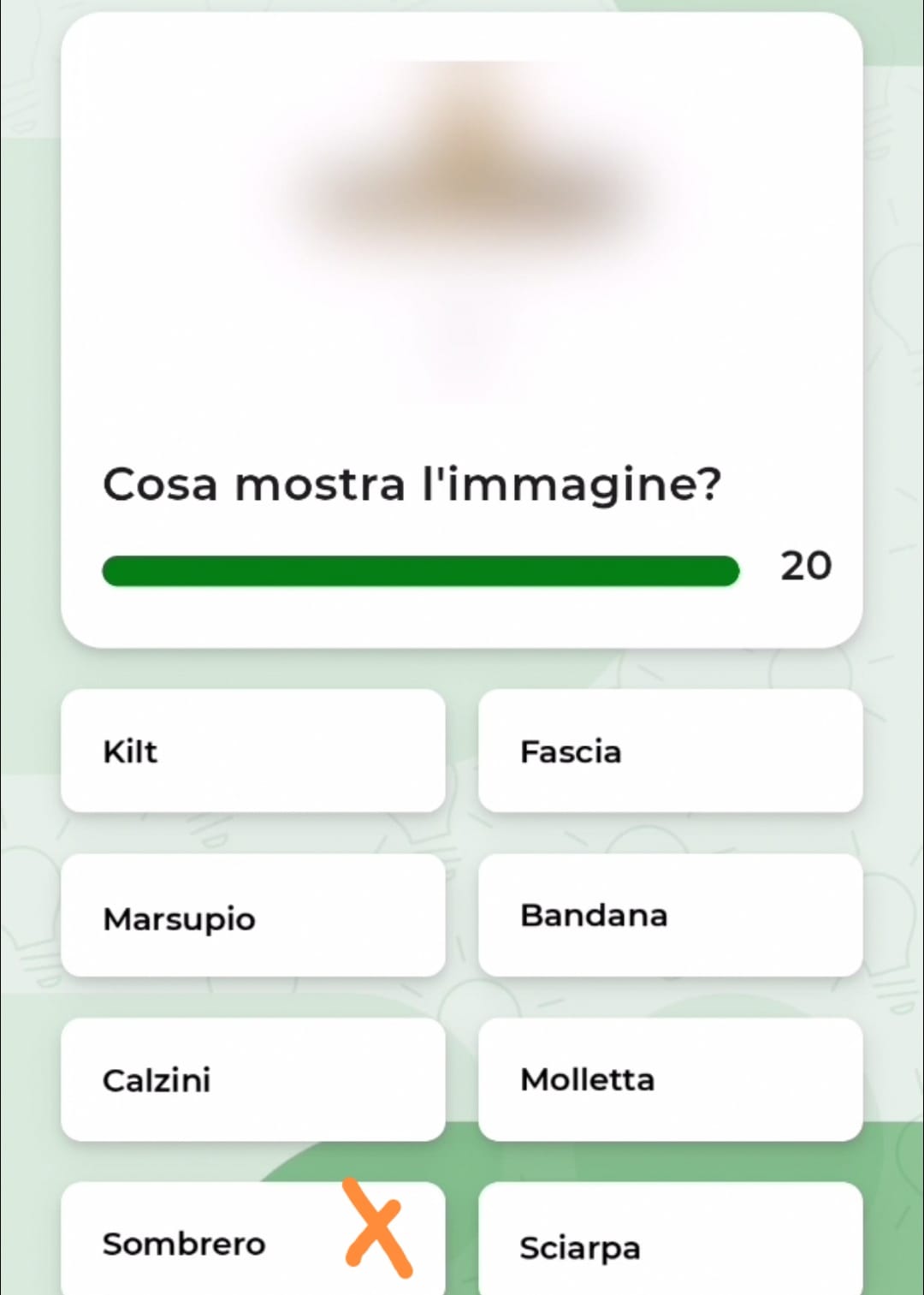Tap the Molletta answer option
The width and height of the screenshot is (924, 1295).
coord(670,1079)
